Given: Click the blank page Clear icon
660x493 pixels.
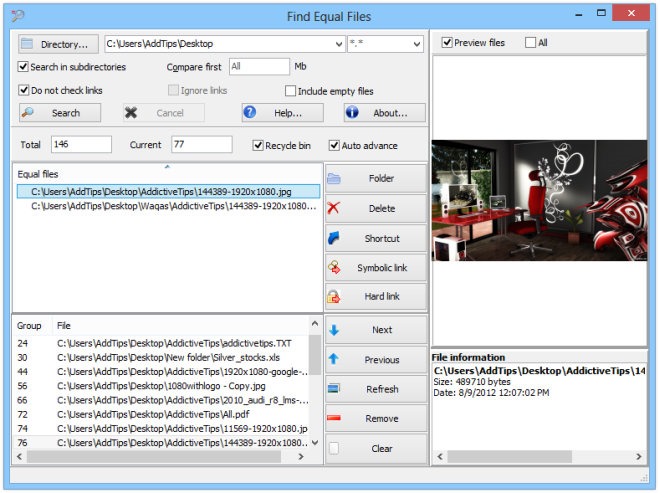Looking at the screenshot, I should tap(333, 448).
